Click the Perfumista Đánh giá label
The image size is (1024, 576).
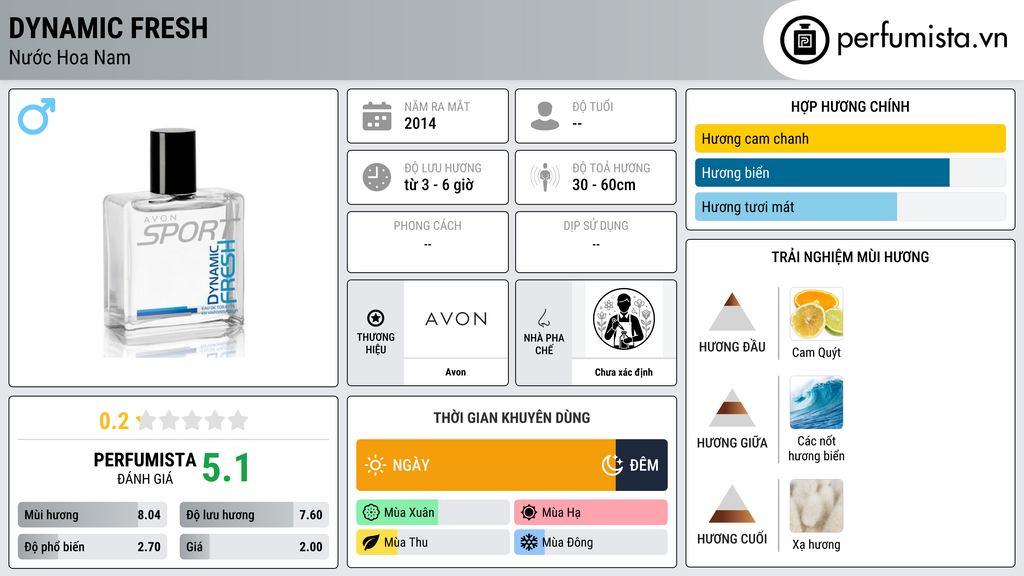coord(145,468)
